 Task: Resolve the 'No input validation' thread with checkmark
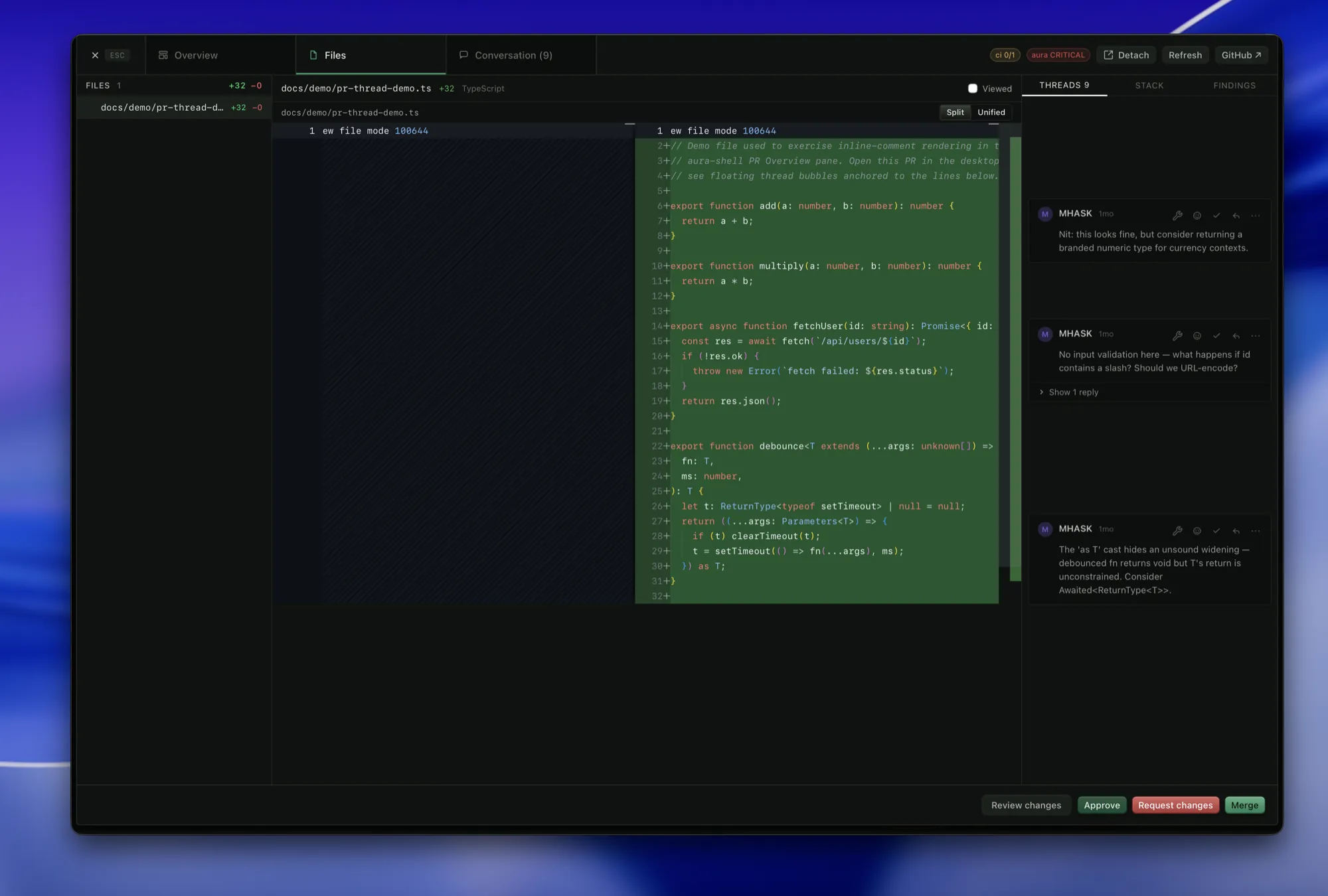1216,336
